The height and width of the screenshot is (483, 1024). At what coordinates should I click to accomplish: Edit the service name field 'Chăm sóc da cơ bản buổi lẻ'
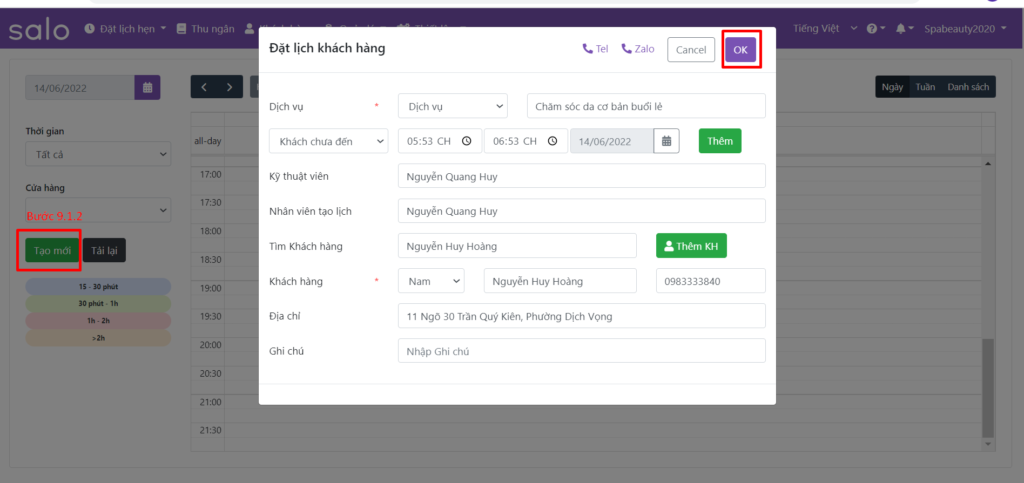(646, 106)
